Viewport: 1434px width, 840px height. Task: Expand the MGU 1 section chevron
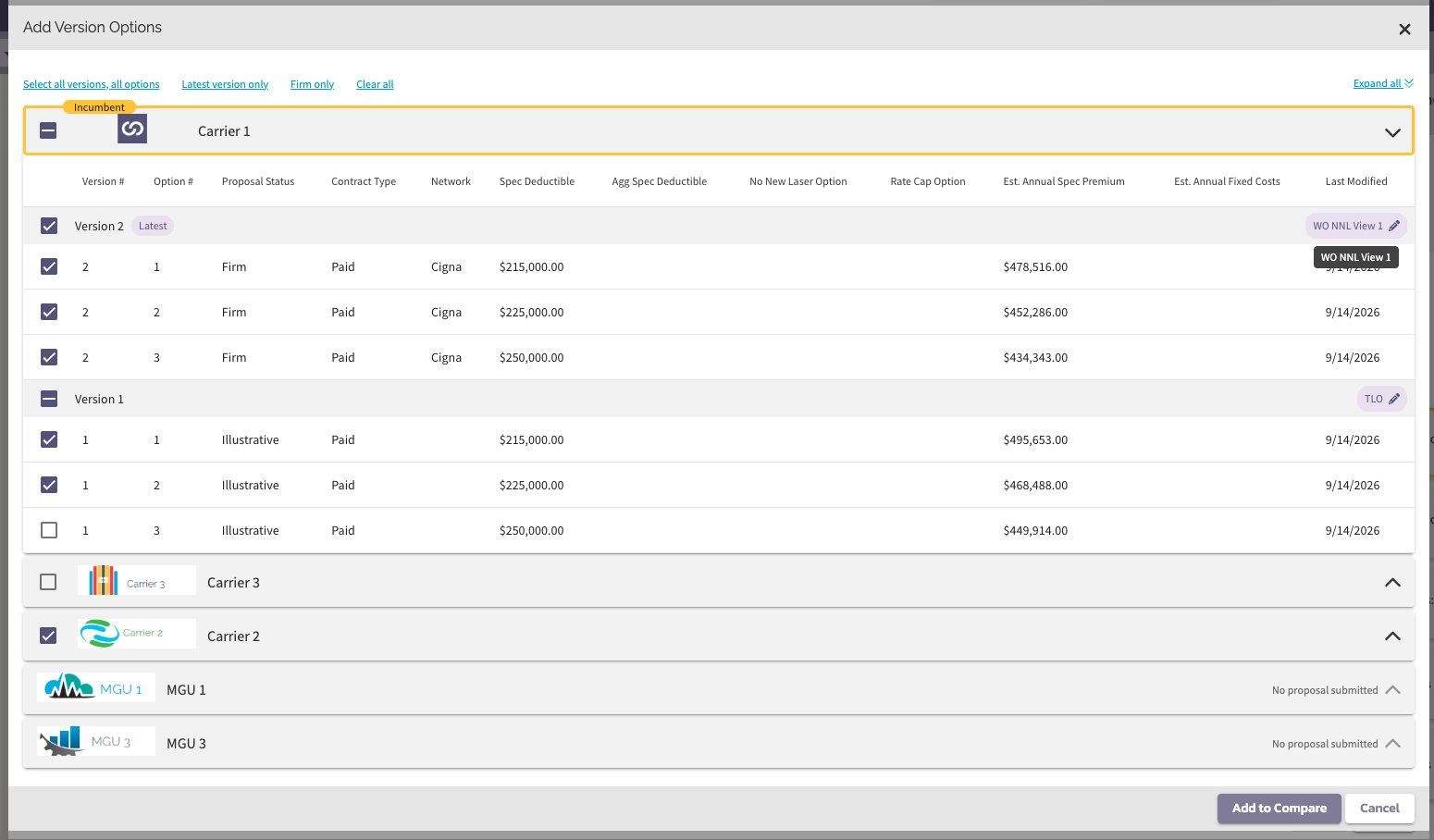click(x=1392, y=689)
